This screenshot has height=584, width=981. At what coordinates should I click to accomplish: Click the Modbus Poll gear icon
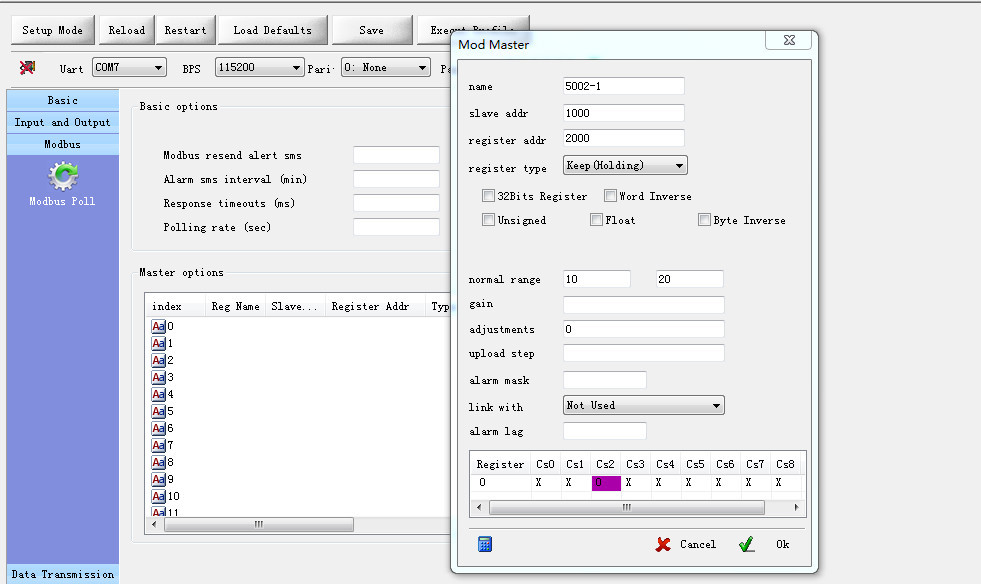(63, 176)
